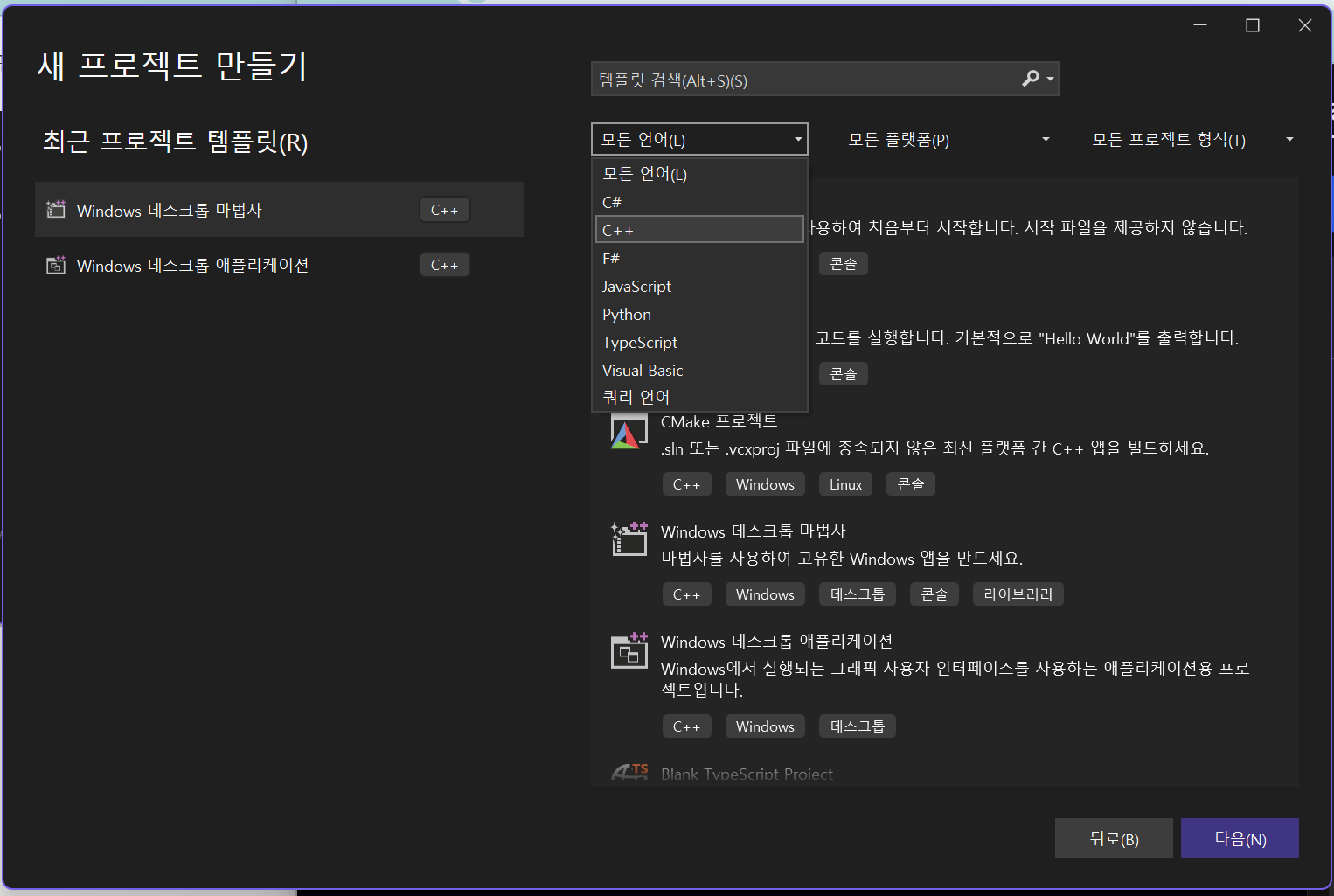Select 쿼리 언어 in the language list
The width and height of the screenshot is (1334, 896).
pos(699,397)
